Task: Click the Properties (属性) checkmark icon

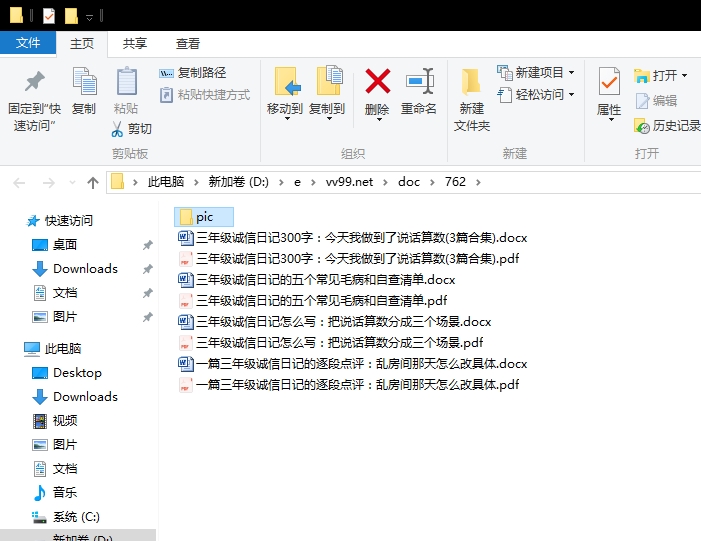Action: [x=609, y=82]
